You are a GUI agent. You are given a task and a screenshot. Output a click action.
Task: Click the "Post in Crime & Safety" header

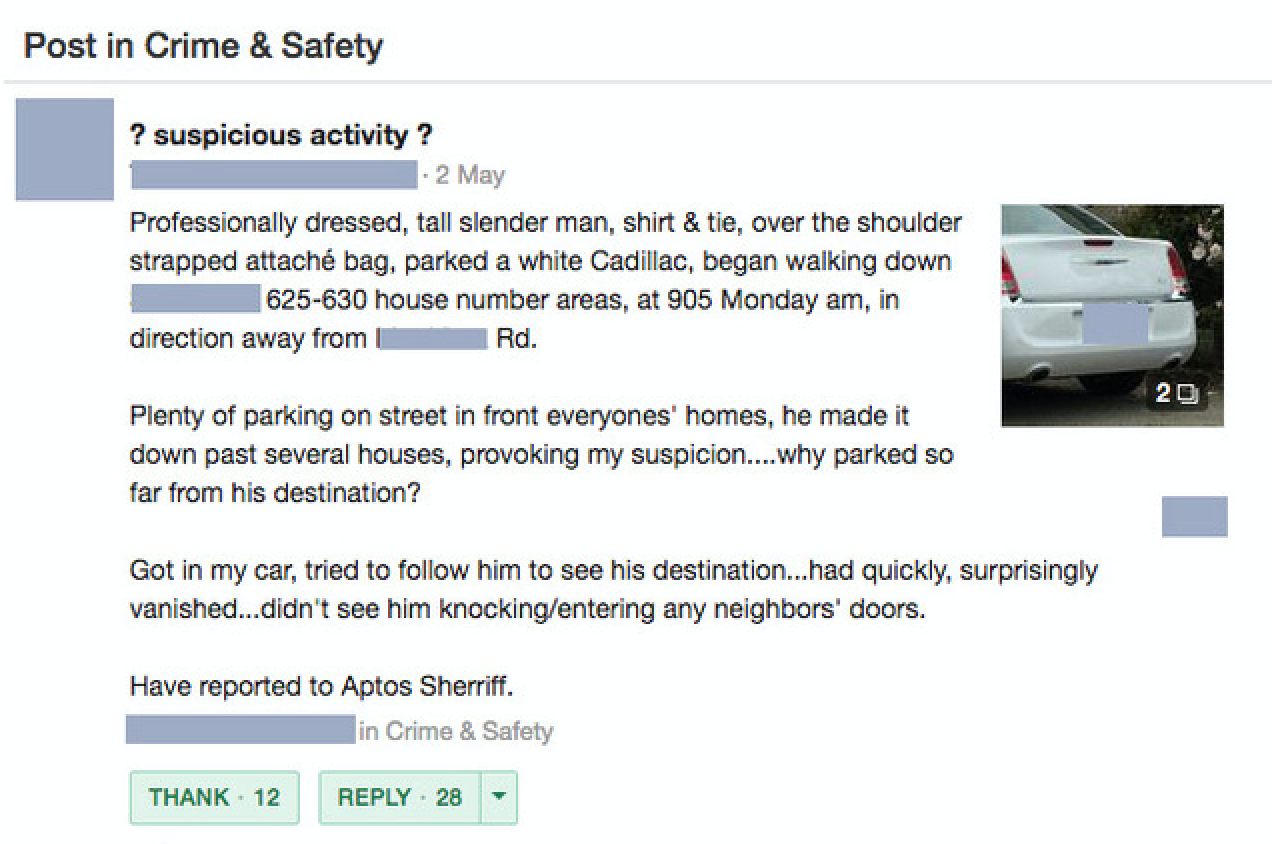click(203, 46)
